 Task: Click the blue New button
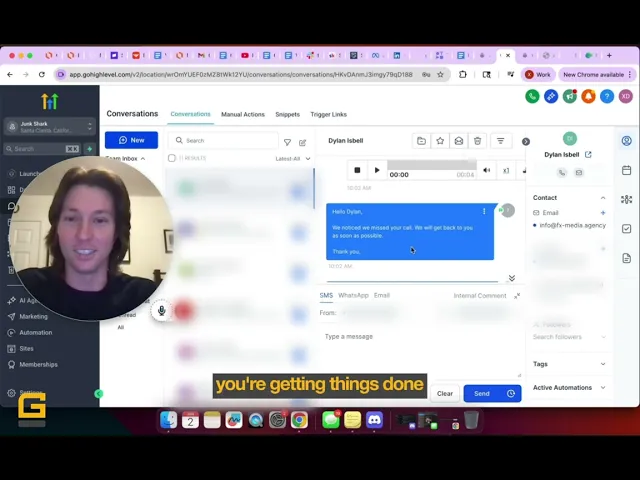click(131, 140)
